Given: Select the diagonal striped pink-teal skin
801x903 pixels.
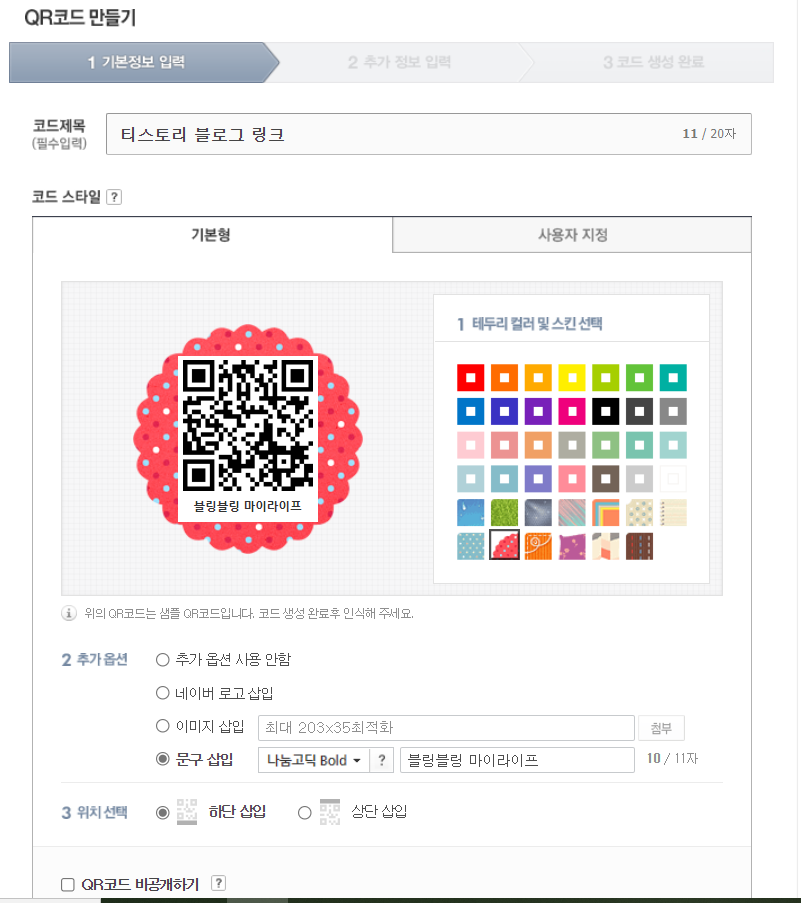Looking at the screenshot, I should tap(572, 513).
